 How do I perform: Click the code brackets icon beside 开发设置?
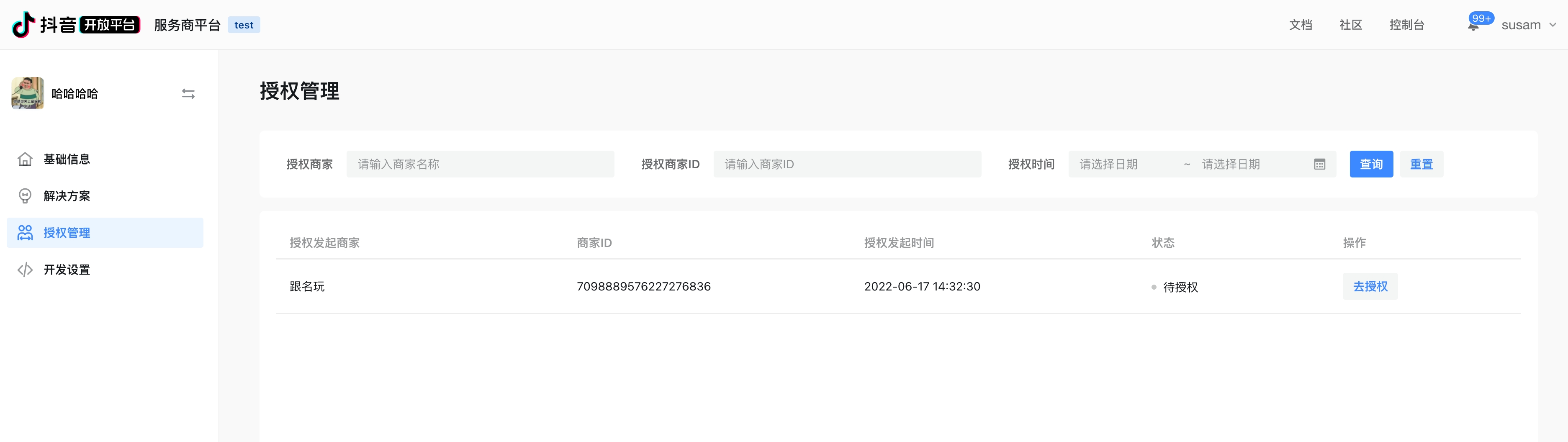coord(25,270)
